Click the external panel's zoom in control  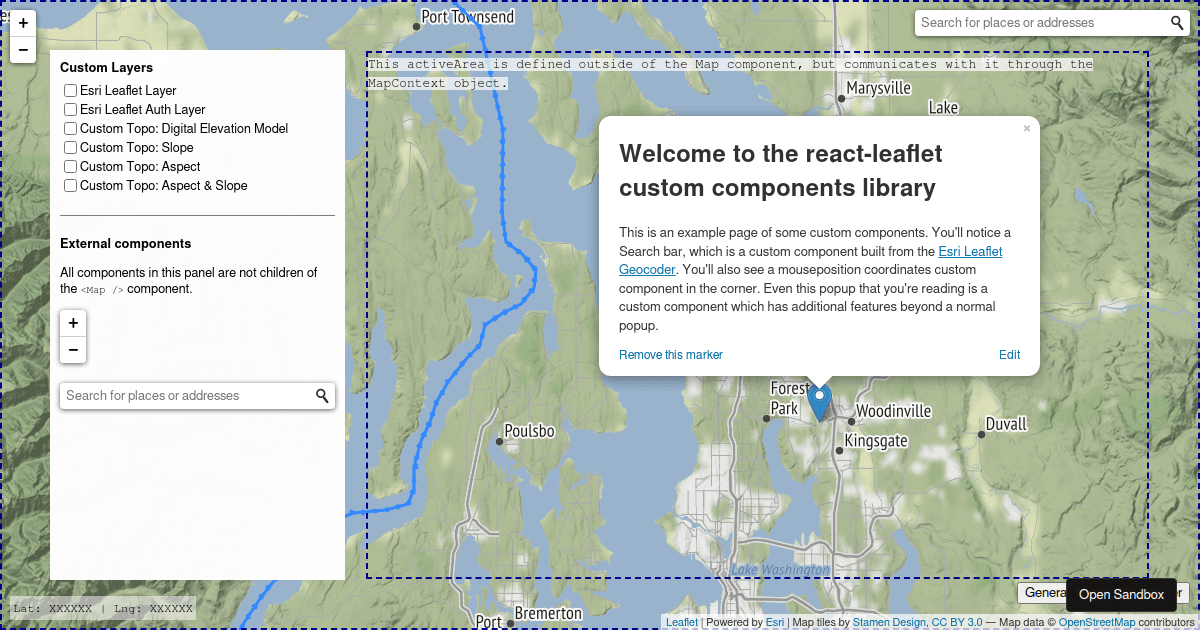pos(73,323)
